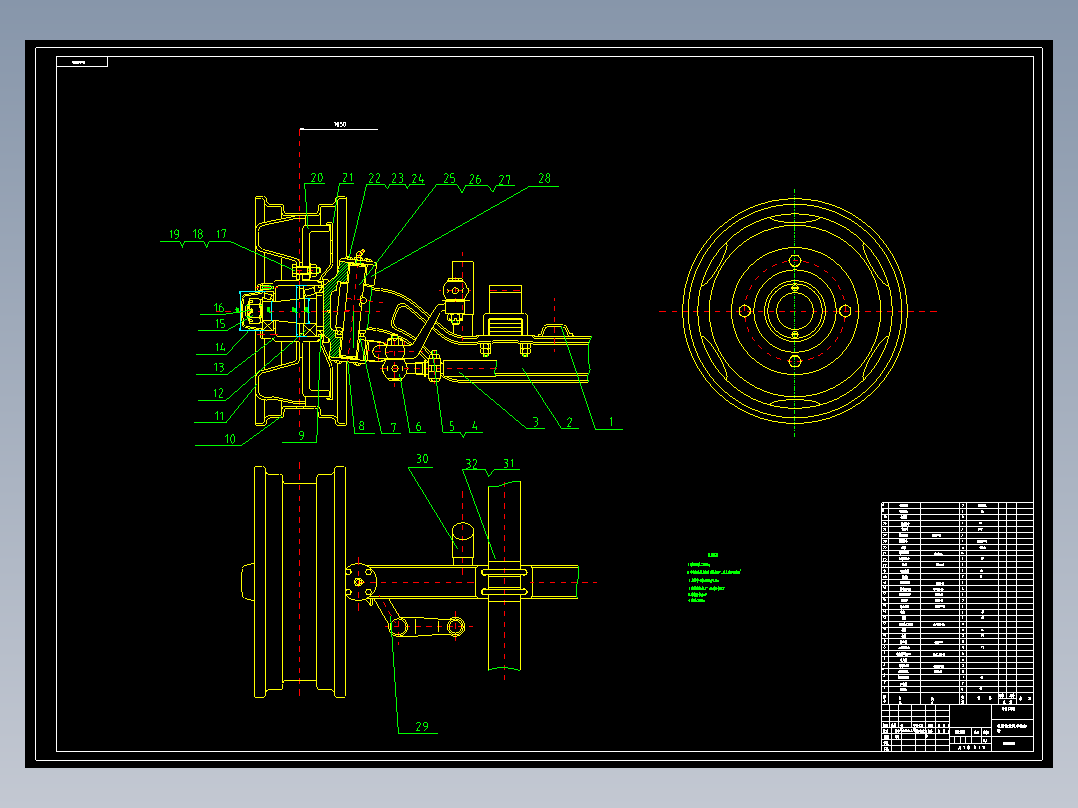1078x808 pixels.
Task: Click the title block at bottom right
Action: (x=957, y=727)
